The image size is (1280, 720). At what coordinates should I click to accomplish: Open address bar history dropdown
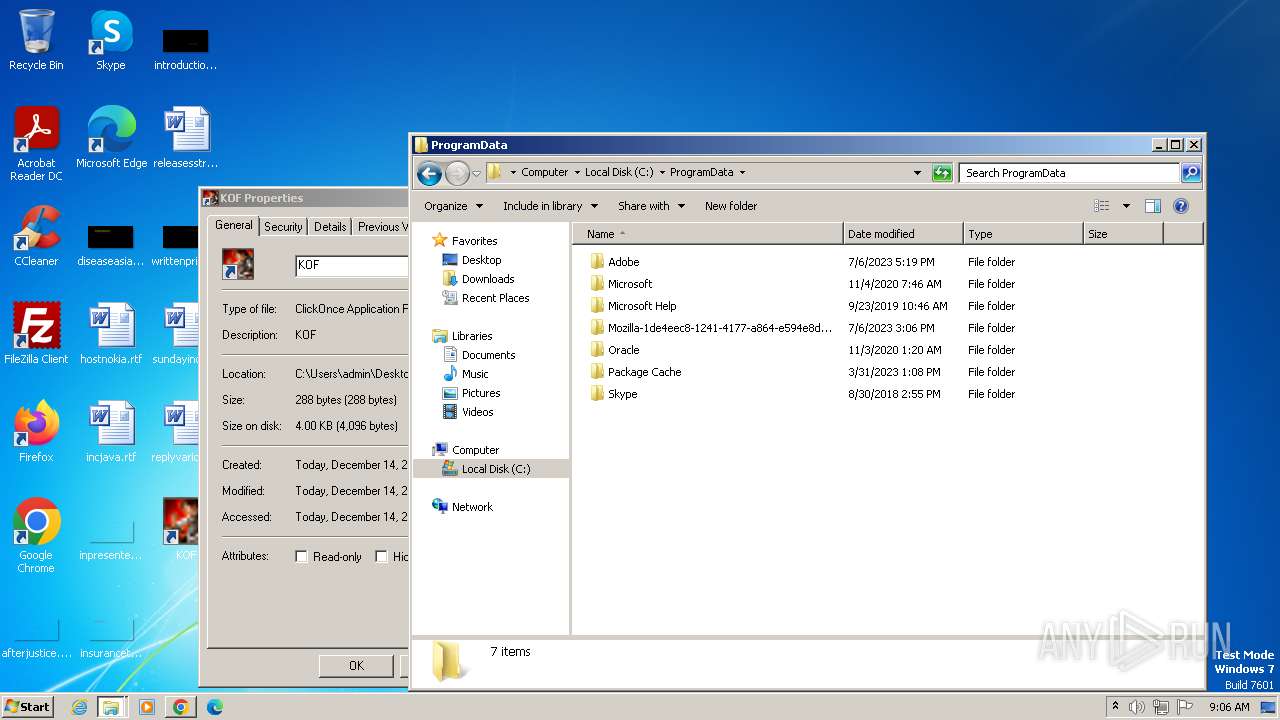[x=917, y=173]
